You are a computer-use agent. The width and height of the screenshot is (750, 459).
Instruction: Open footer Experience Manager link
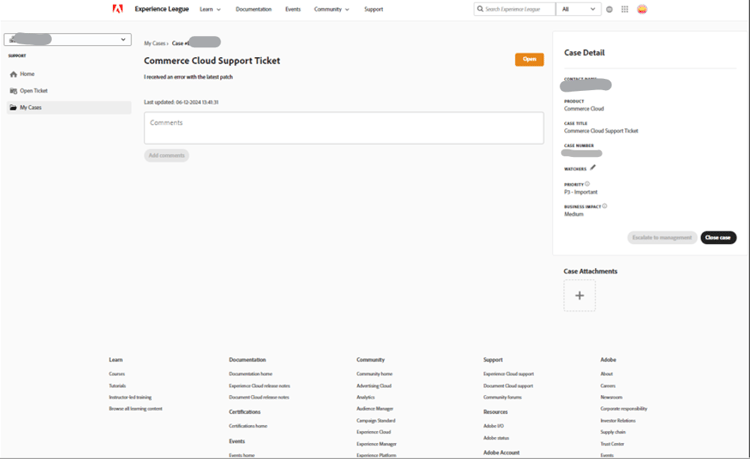pyautogui.click(x=376, y=444)
